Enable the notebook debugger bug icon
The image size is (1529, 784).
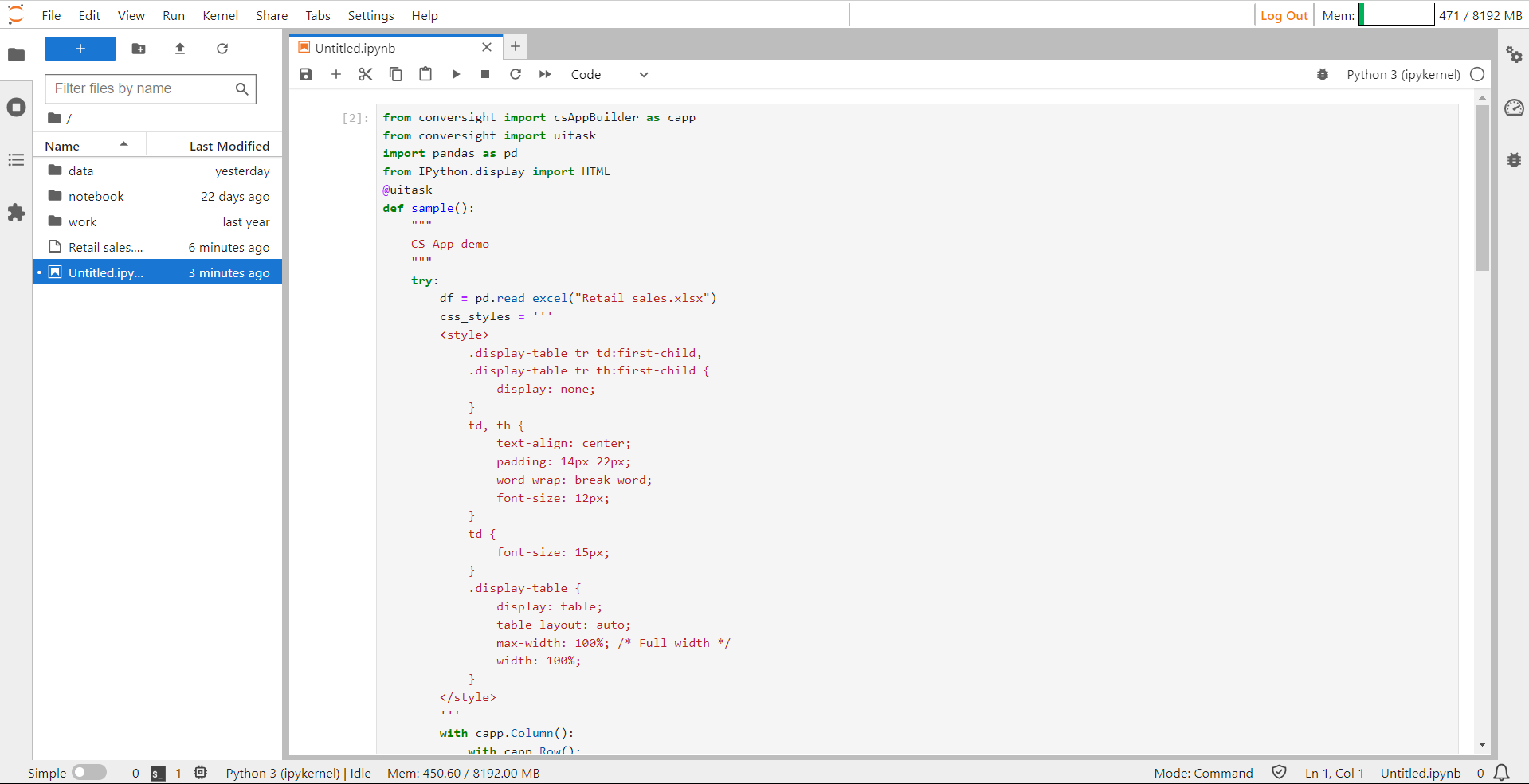pyautogui.click(x=1323, y=74)
